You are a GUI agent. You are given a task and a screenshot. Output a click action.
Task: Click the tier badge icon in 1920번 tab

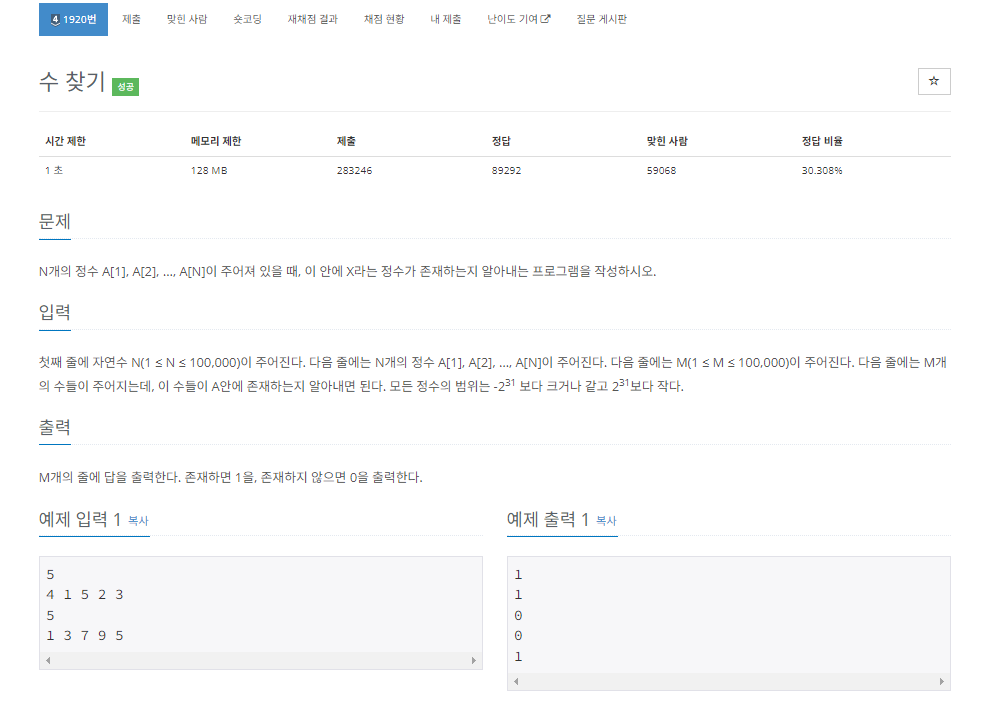tap(55, 20)
